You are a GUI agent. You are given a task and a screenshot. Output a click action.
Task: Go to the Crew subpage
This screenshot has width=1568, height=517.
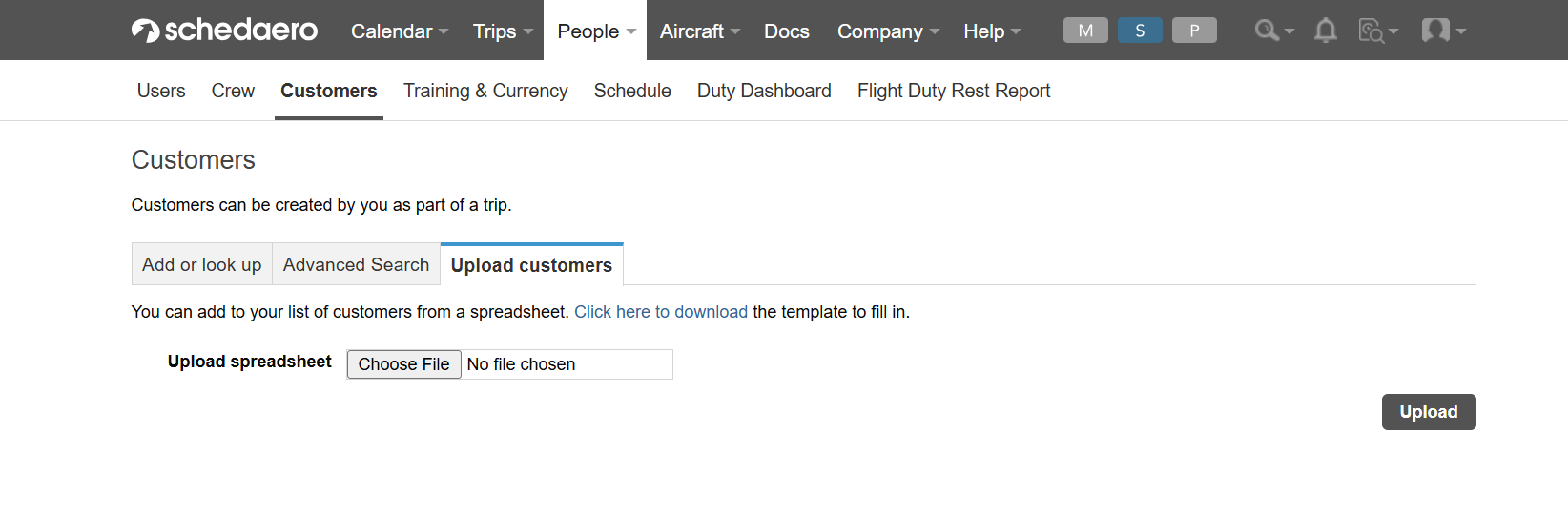pyautogui.click(x=233, y=91)
